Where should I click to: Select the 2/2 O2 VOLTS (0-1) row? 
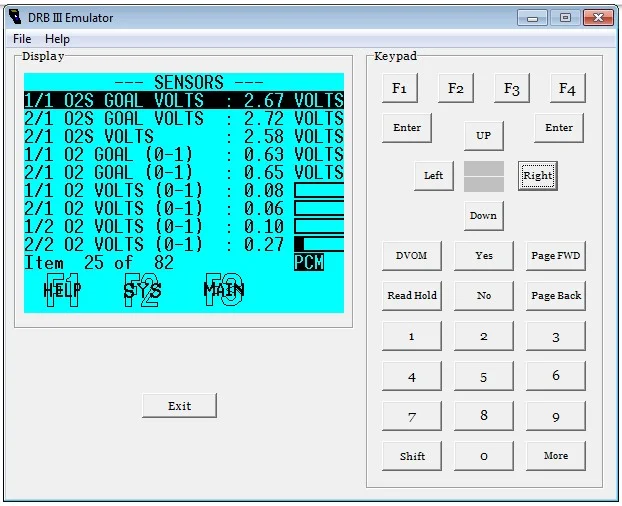[184, 245]
